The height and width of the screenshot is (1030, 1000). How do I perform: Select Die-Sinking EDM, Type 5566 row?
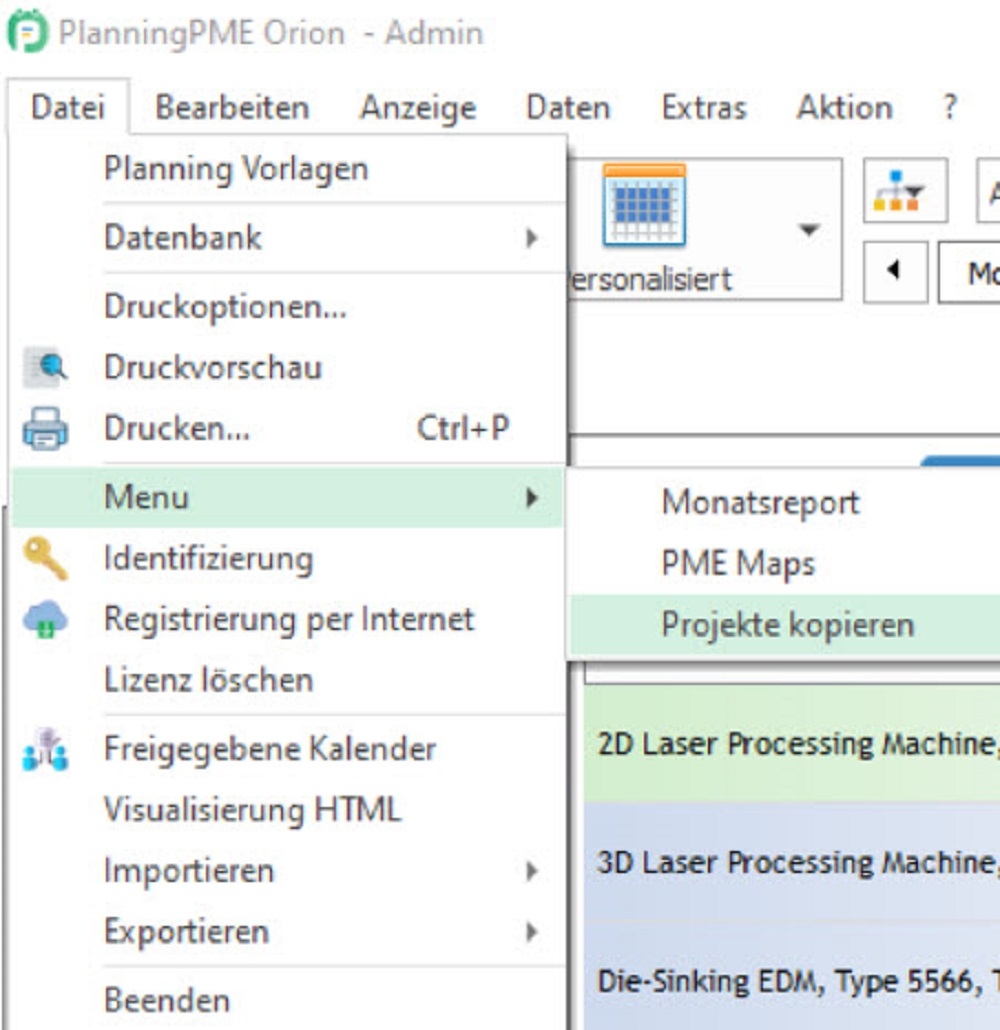click(792, 981)
